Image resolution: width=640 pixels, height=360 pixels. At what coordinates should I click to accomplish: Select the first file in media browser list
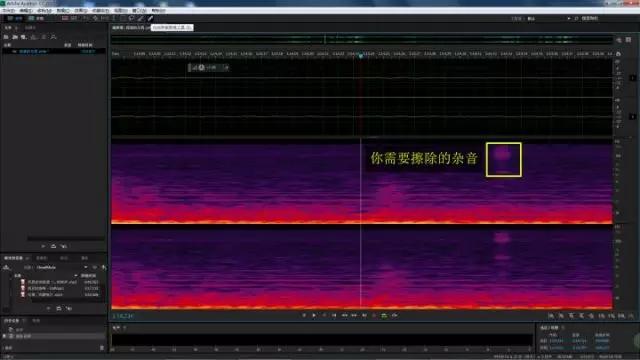[x=61, y=282]
